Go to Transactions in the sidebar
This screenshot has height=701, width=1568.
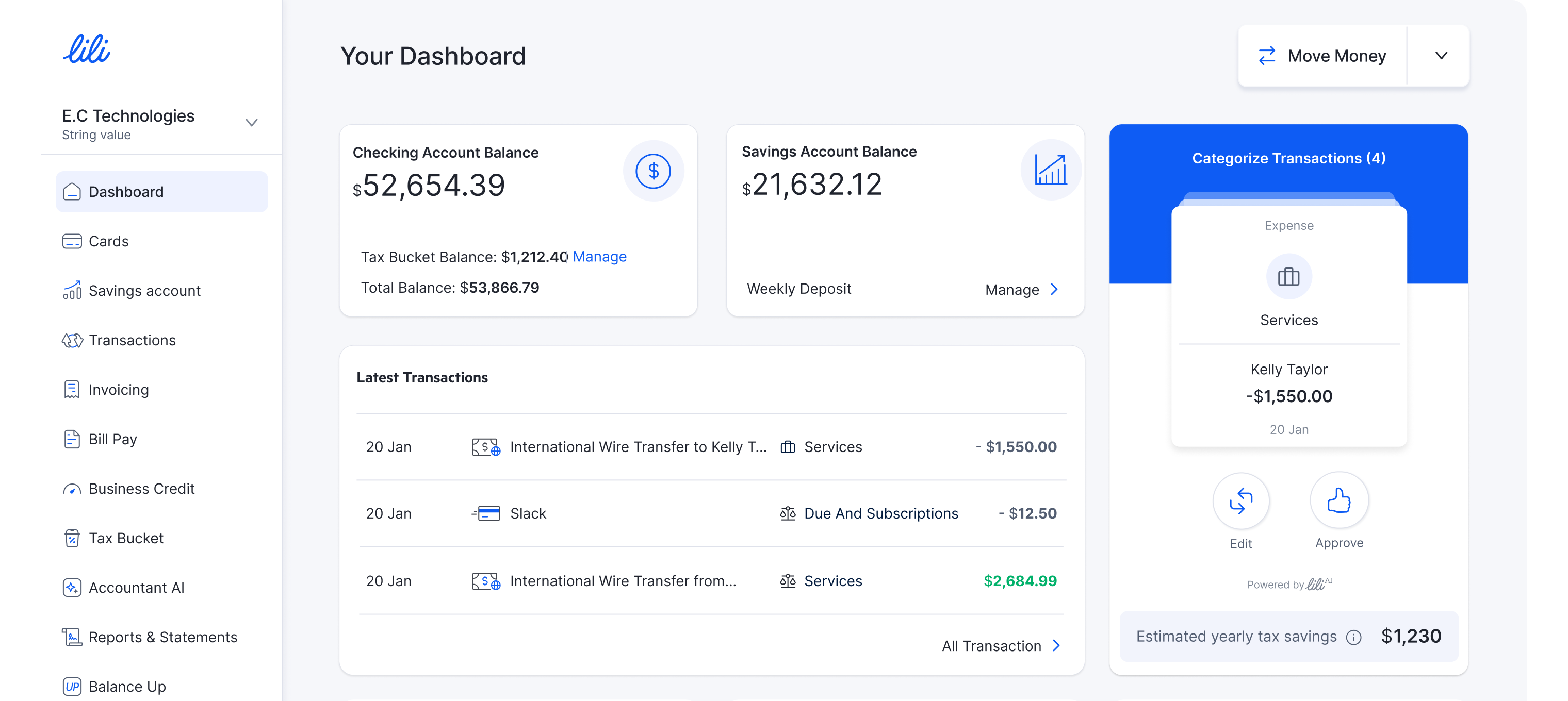[x=132, y=340]
